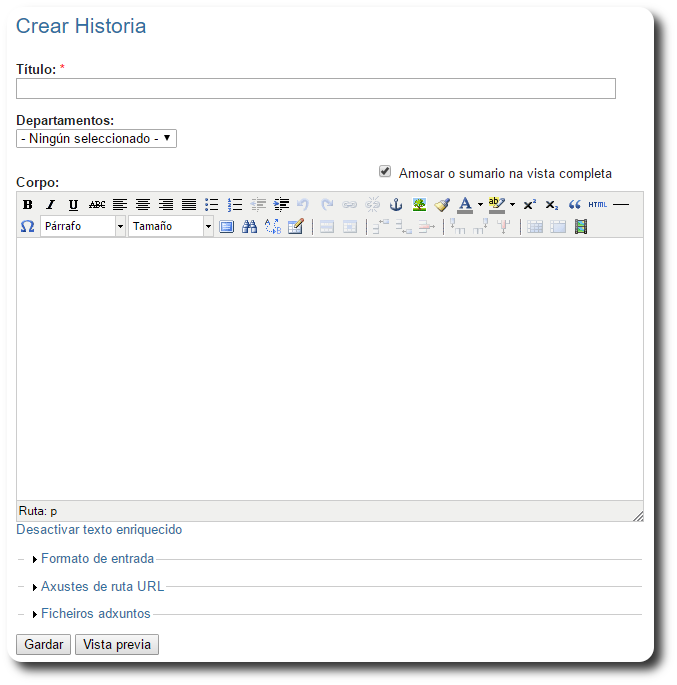Click the HTML source edit button

pyautogui.click(x=598, y=205)
